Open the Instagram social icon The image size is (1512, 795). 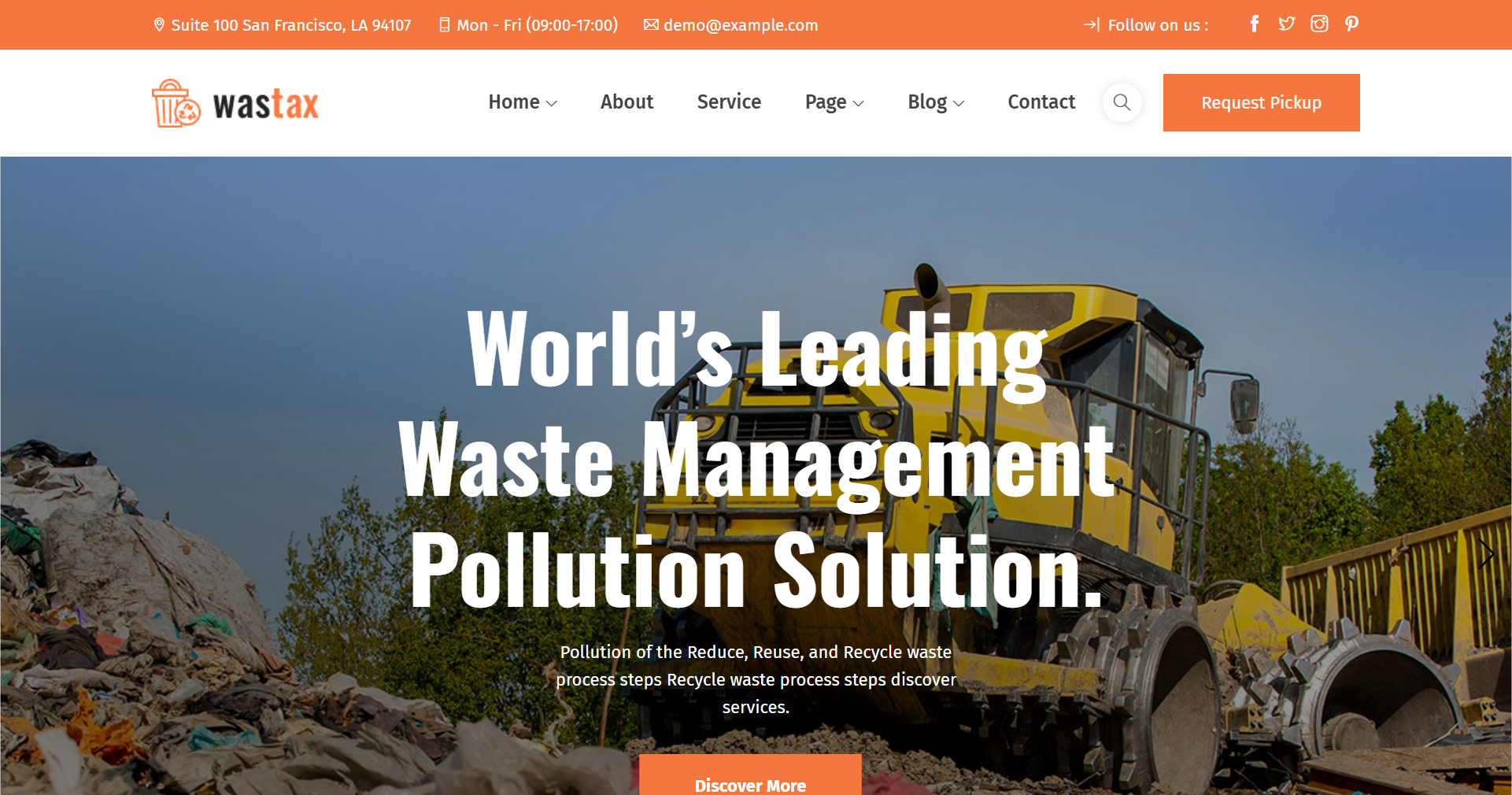[x=1319, y=24]
